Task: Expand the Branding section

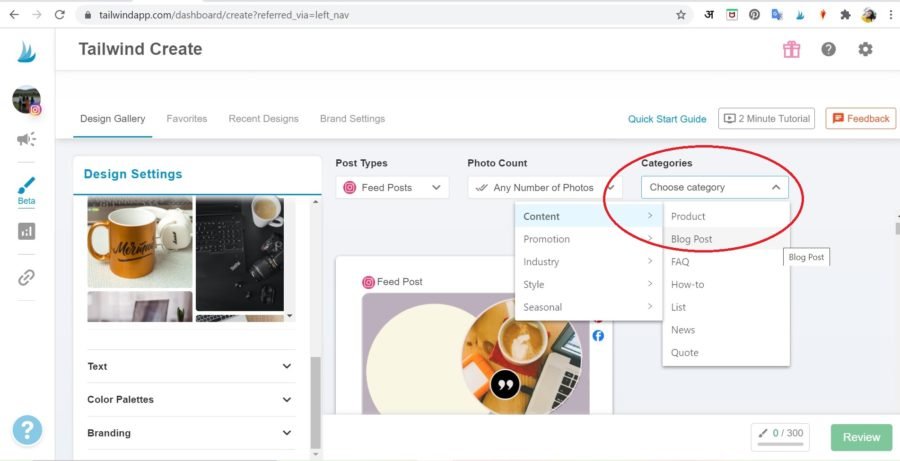Action: coord(190,433)
